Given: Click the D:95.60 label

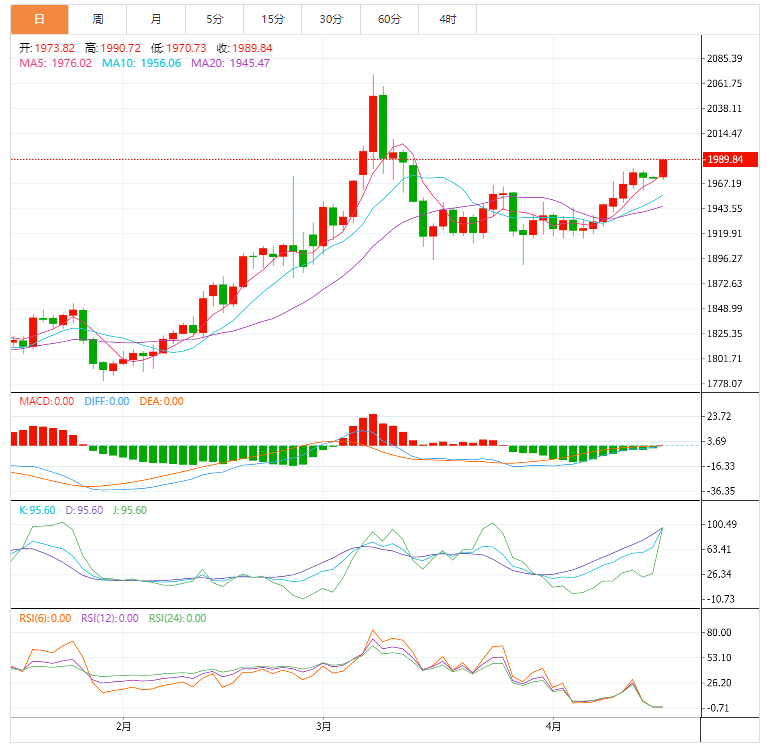Looking at the screenshot, I should pyautogui.click(x=84, y=510).
